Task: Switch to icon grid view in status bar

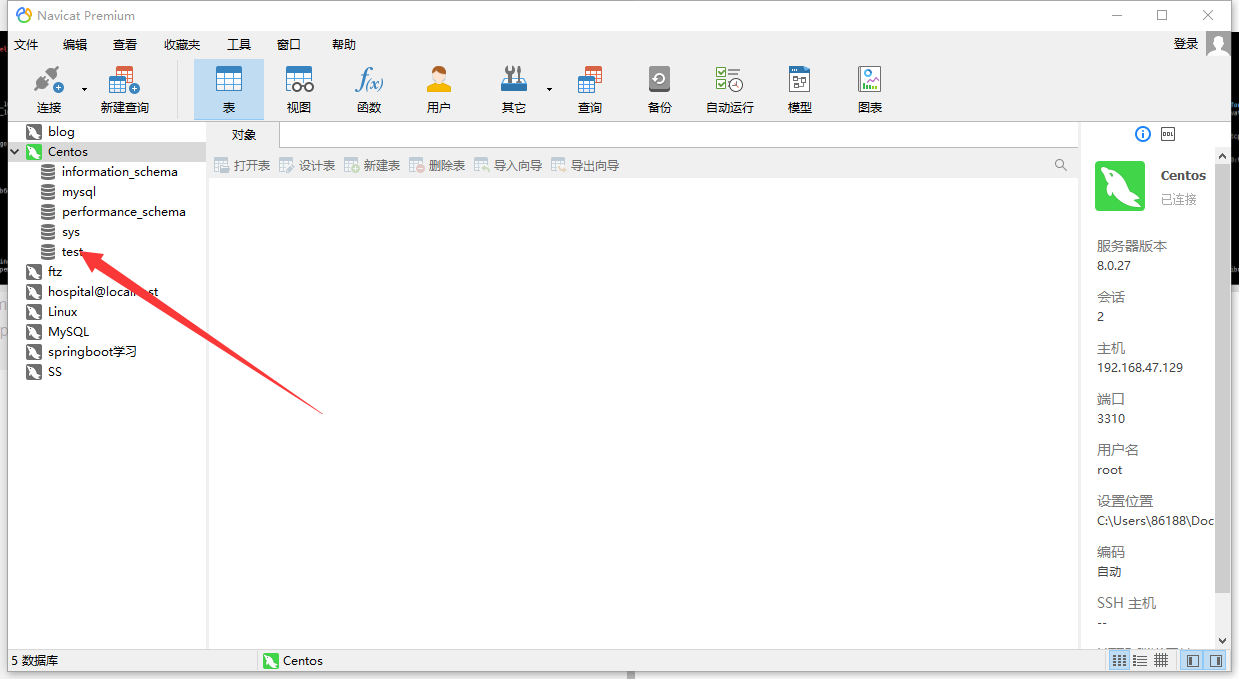Action: point(1119,661)
